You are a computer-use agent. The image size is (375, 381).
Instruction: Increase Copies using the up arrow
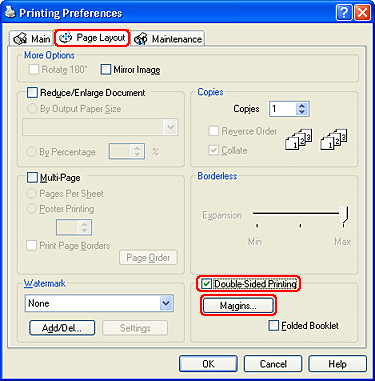pos(302,106)
